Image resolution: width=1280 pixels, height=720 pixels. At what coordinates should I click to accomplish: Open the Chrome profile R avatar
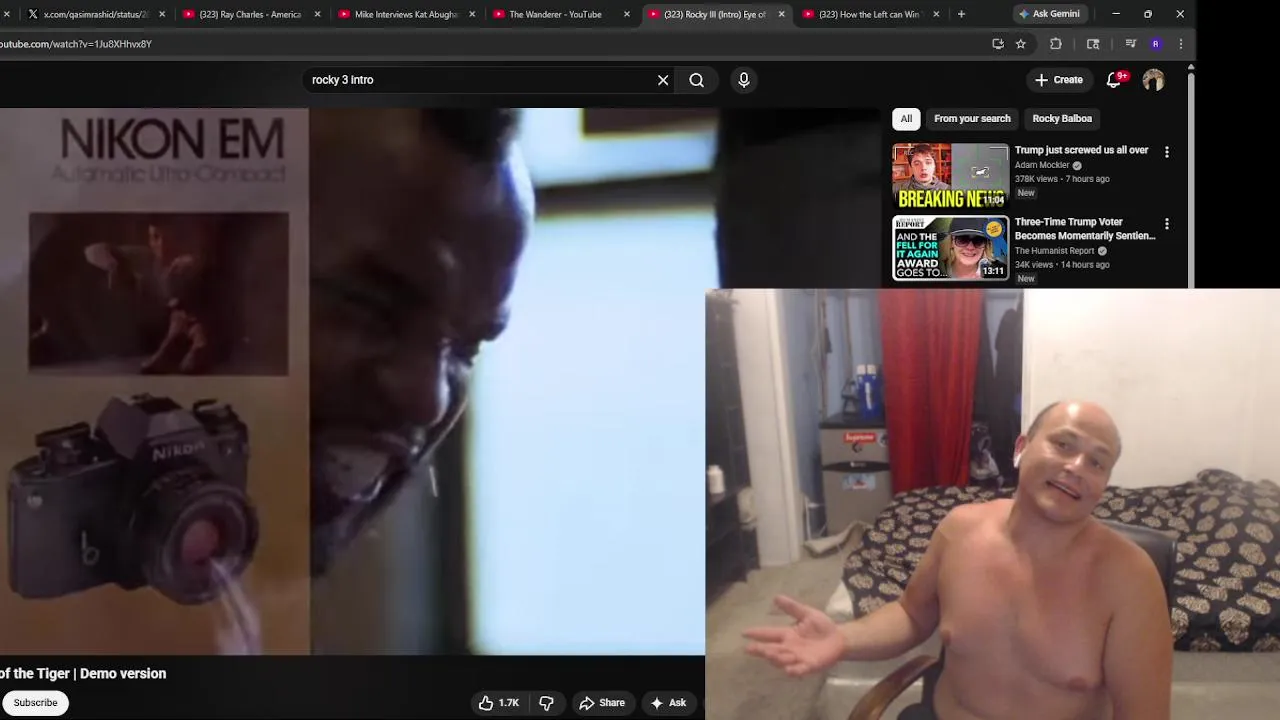(x=1155, y=44)
